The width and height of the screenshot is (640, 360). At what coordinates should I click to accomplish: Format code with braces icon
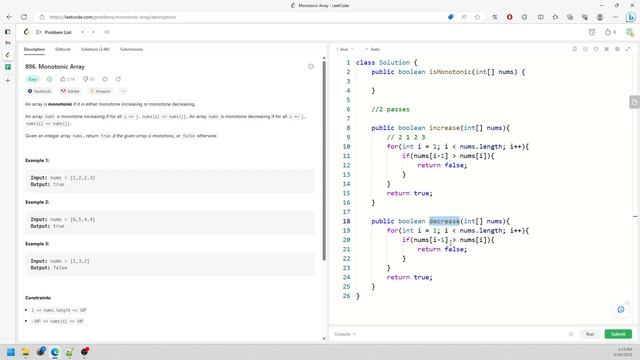(x=585, y=49)
